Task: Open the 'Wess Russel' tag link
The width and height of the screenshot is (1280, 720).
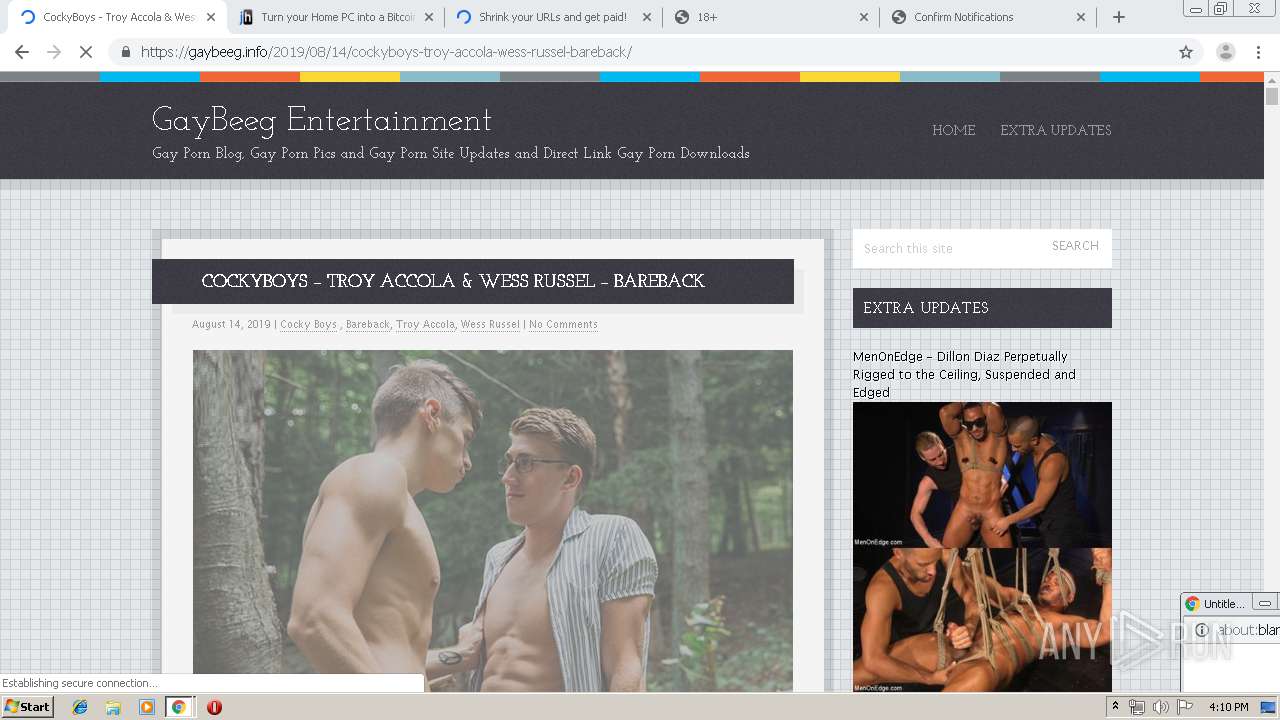Action: (490, 325)
